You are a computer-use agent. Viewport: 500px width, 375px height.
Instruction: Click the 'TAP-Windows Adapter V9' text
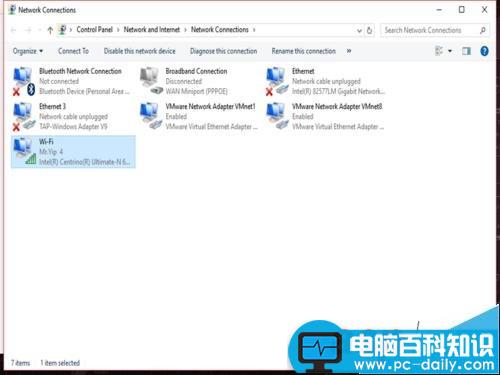pos(73,127)
